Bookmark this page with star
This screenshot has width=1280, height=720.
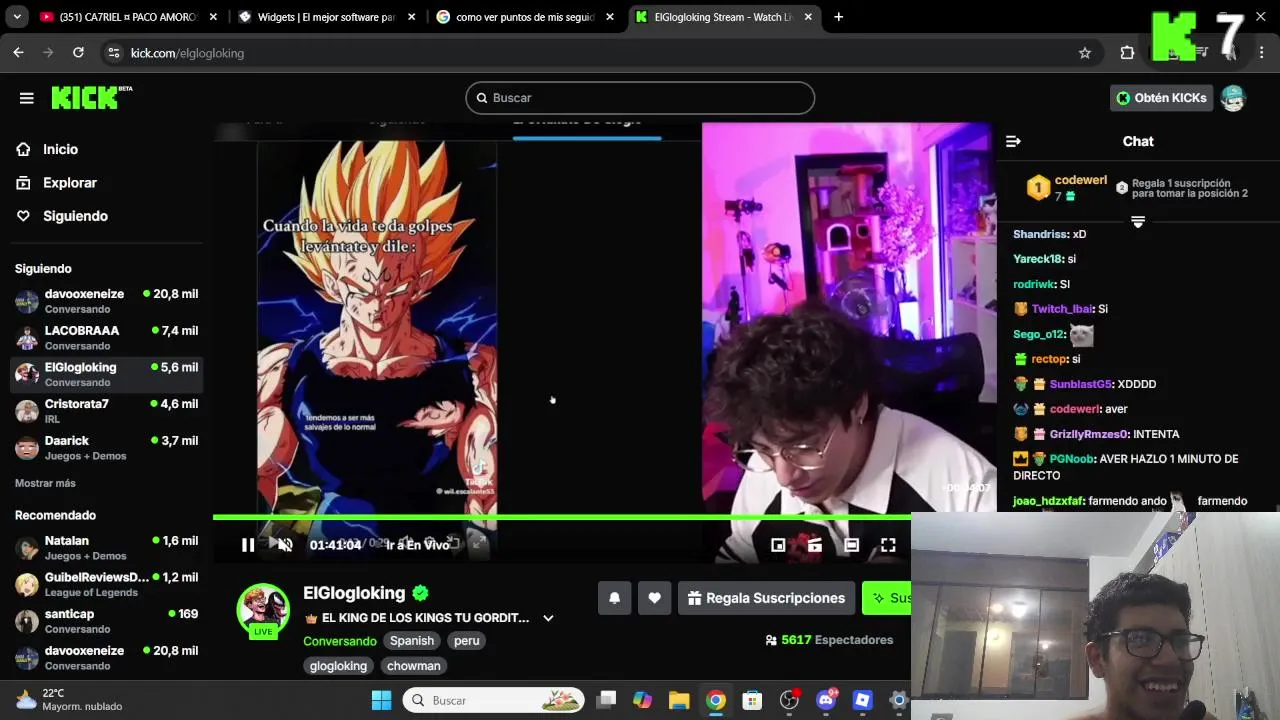(1085, 53)
